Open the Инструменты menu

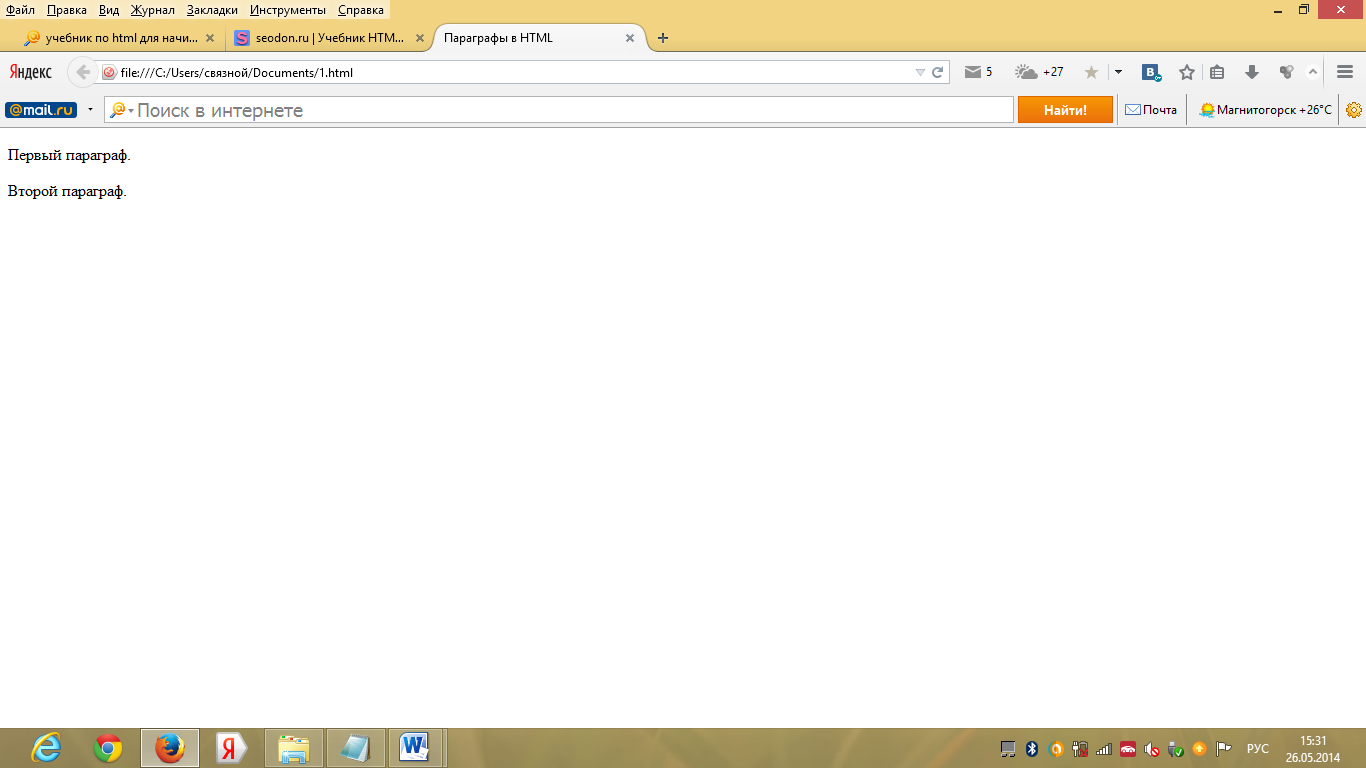point(288,10)
